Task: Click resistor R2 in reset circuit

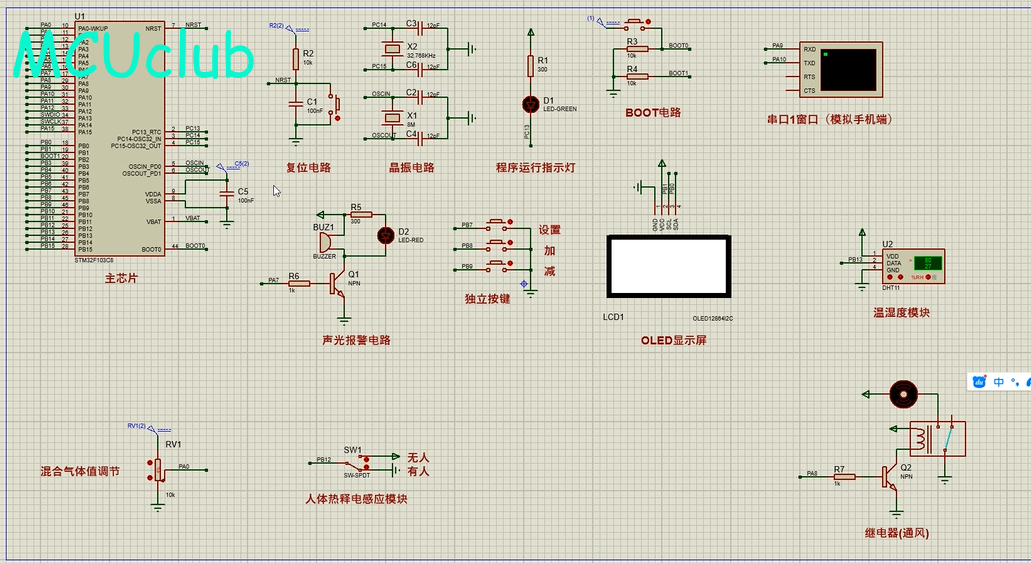Action: pyautogui.click(x=296, y=58)
